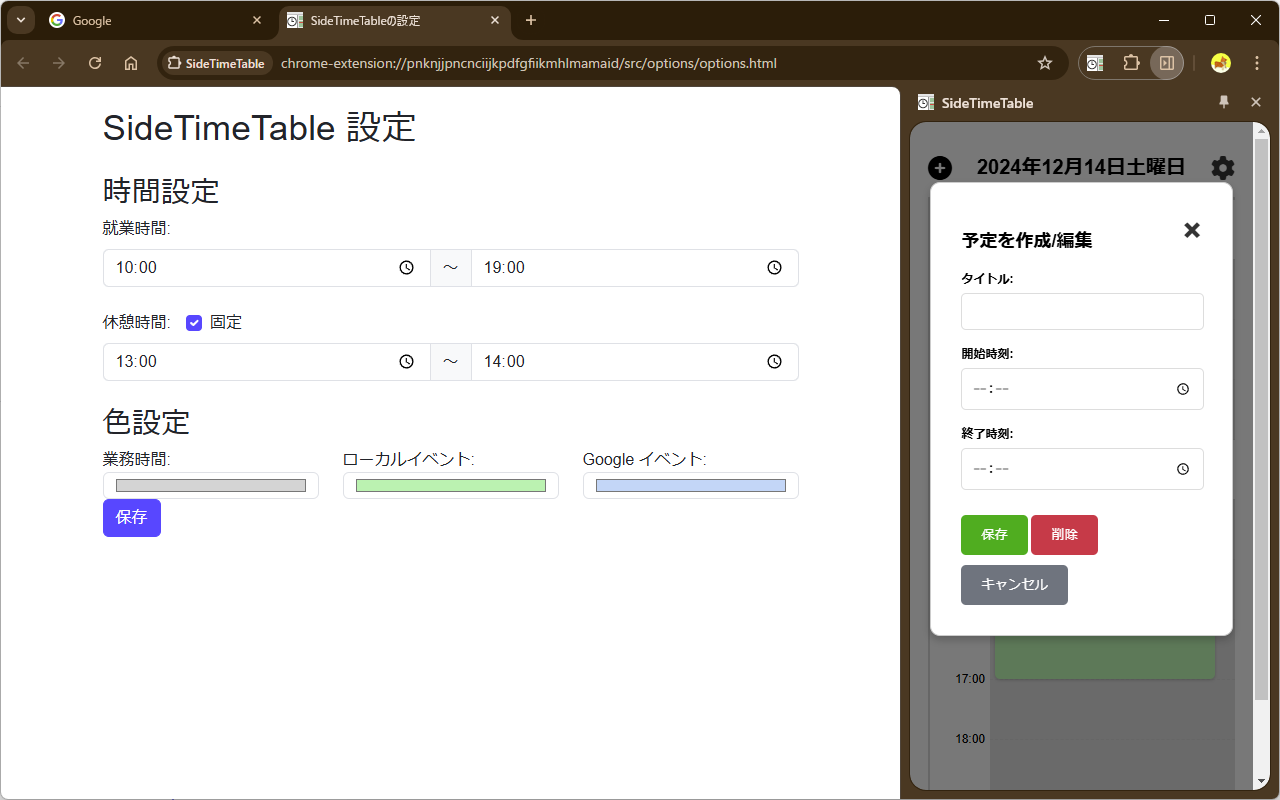Open the tab search dropdown arrow
Viewport: 1280px width, 800px height.
click(x=20, y=20)
